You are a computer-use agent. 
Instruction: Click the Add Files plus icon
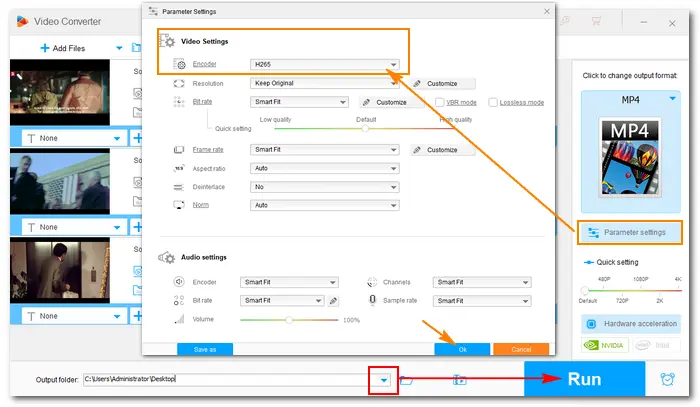[46, 48]
